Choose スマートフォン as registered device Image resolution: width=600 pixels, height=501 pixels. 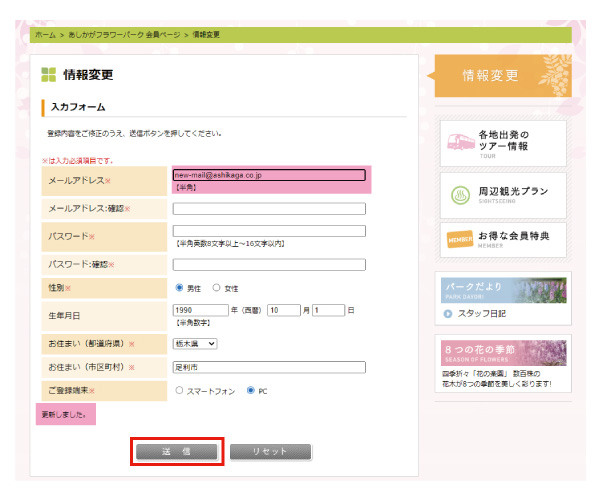click(x=180, y=390)
